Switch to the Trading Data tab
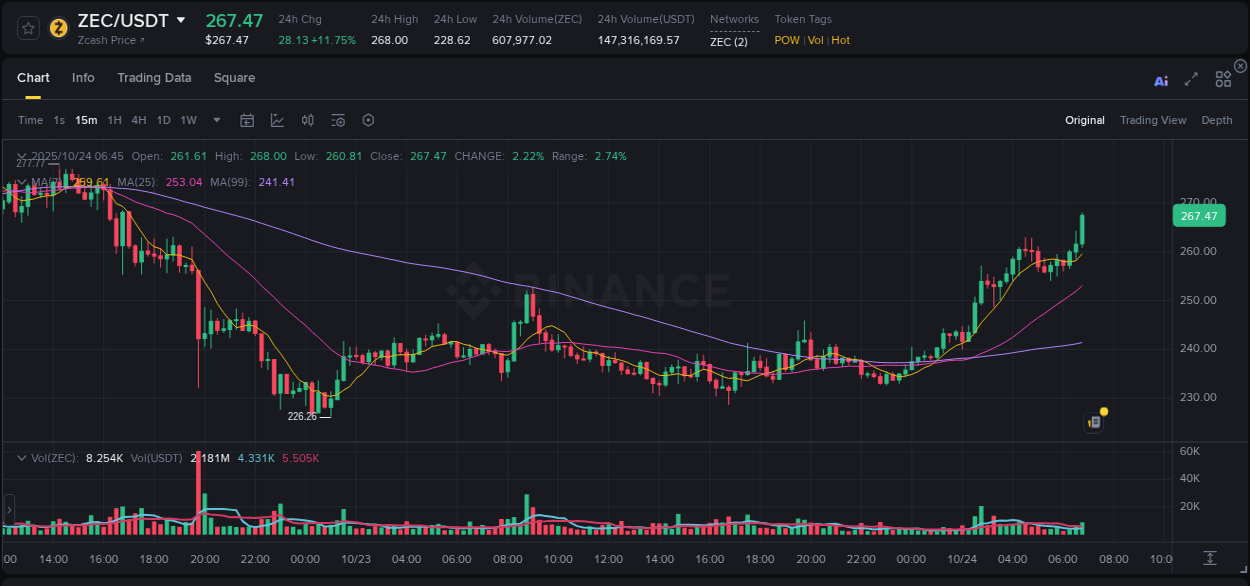This screenshot has height=586, width=1250. click(154, 77)
